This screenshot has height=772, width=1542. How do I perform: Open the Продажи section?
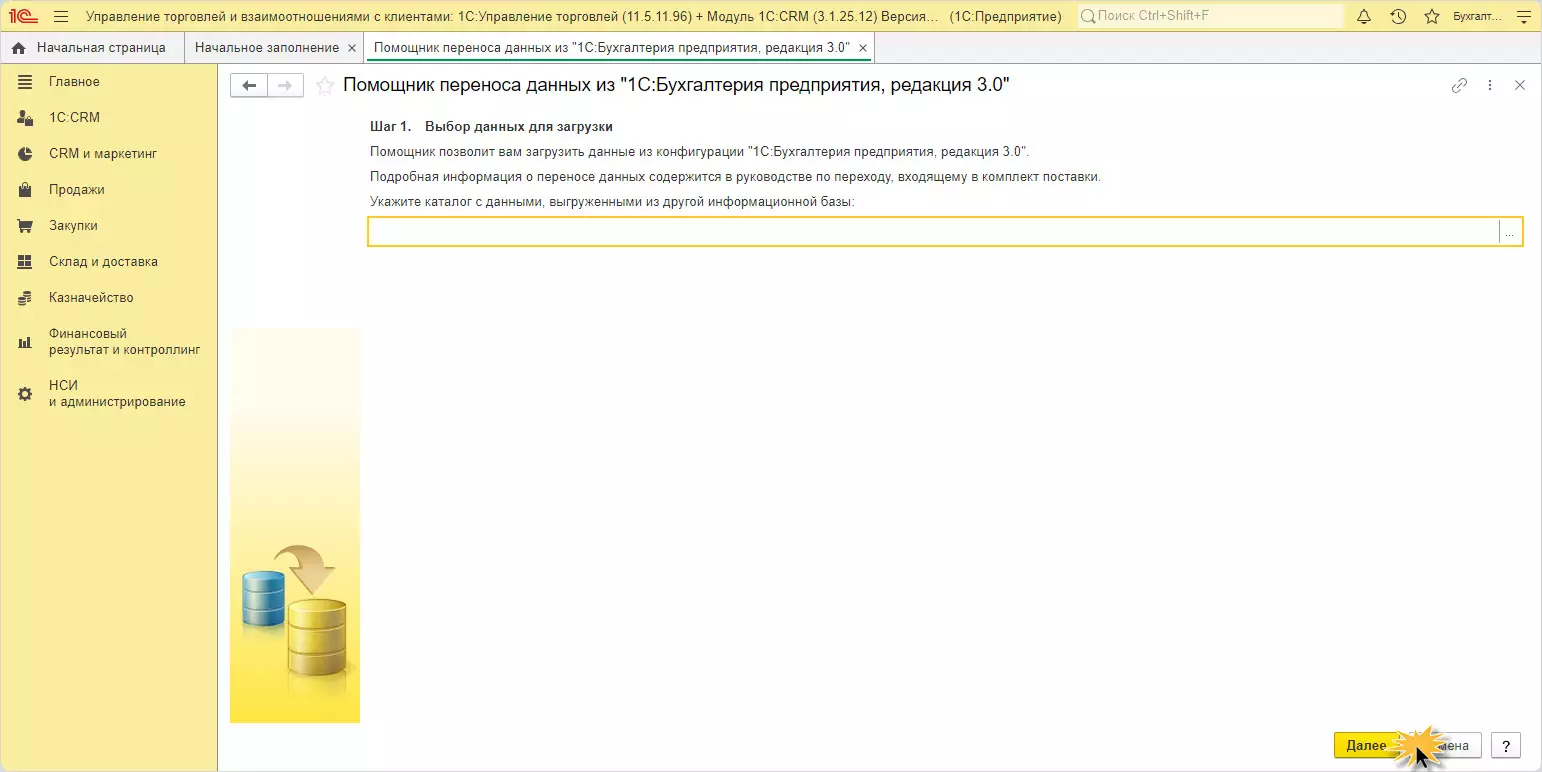109,190
